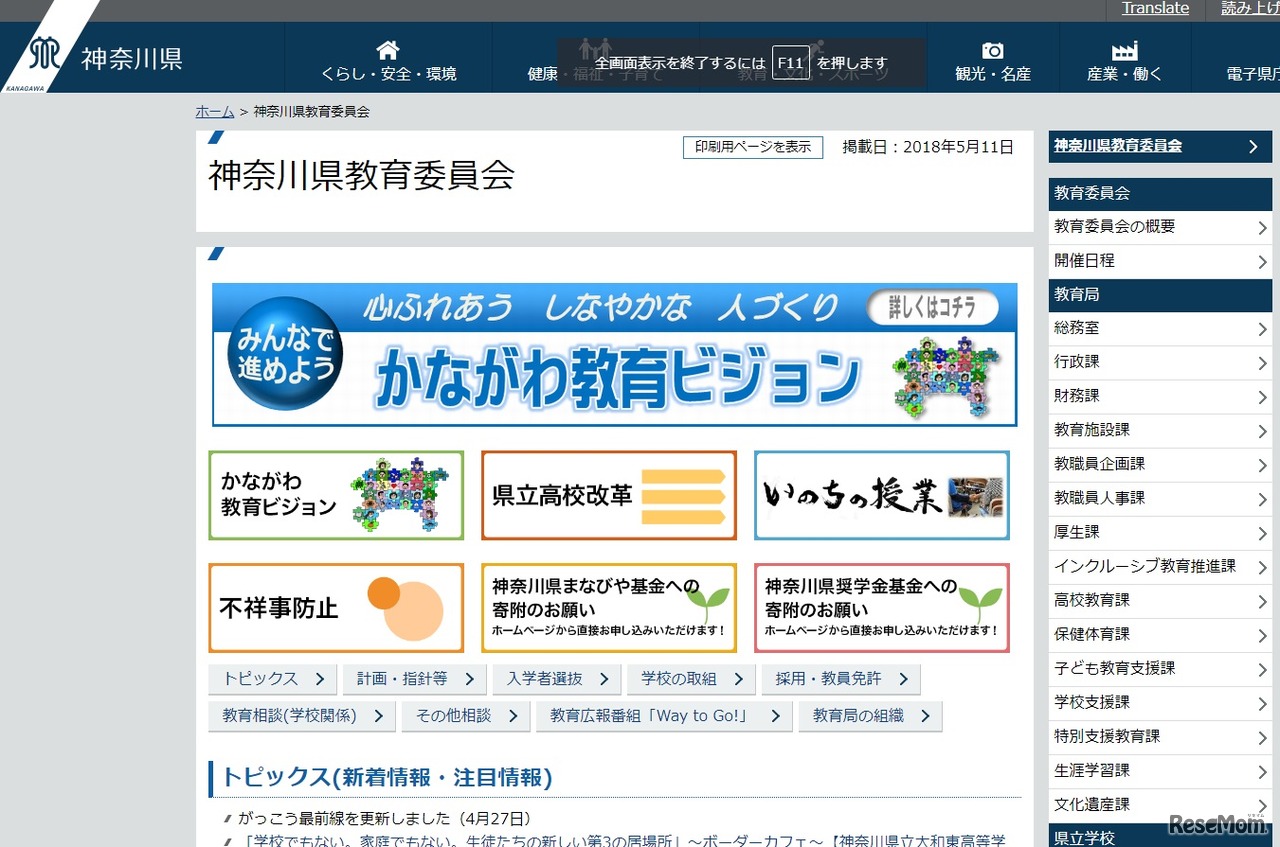Click the かながわ教育ビジョン puzzle tile

[x=336, y=496]
